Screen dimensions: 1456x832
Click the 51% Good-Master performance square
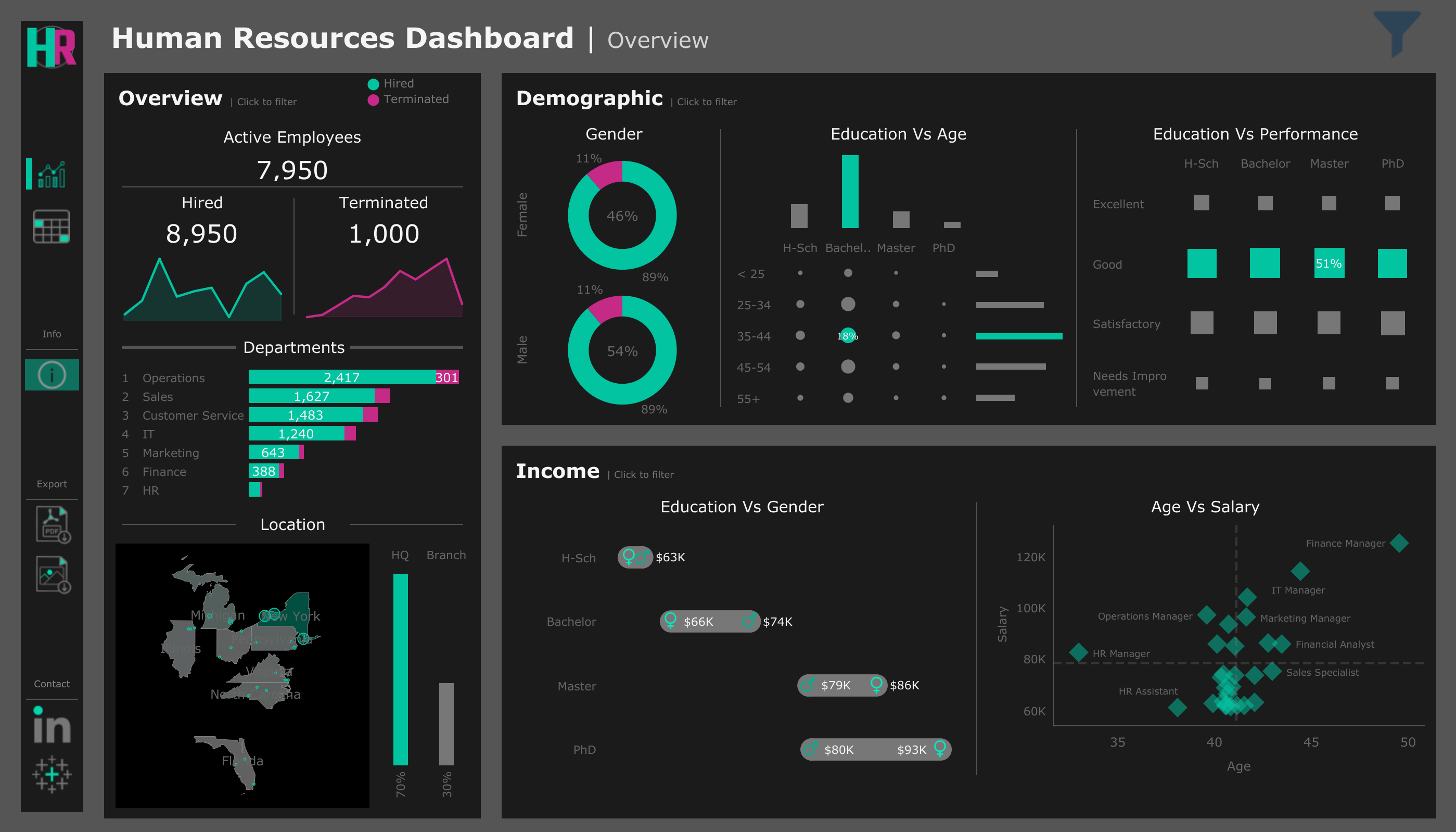click(1329, 264)
